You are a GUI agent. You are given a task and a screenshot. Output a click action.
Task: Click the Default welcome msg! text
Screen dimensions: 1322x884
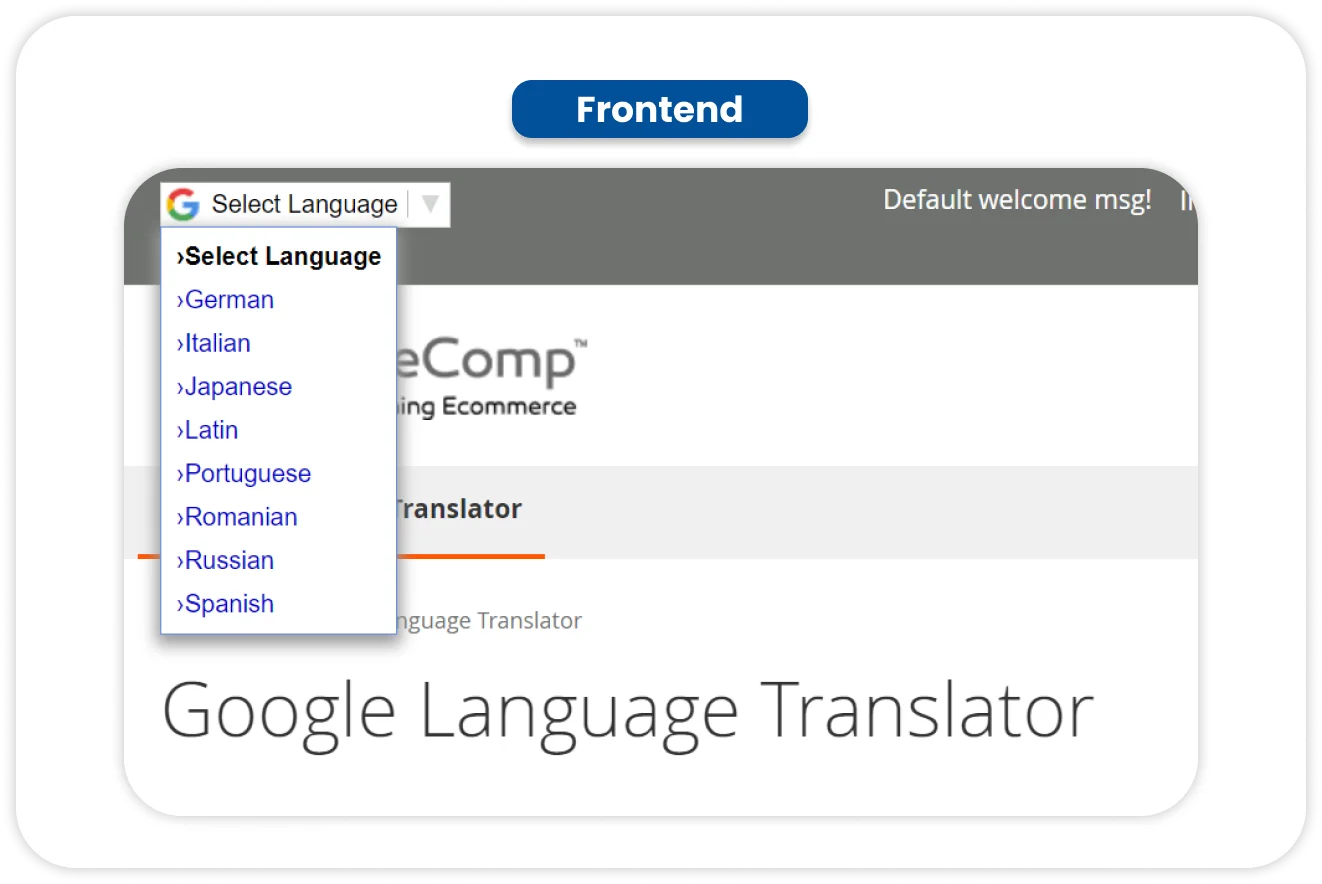point(1017,199)
